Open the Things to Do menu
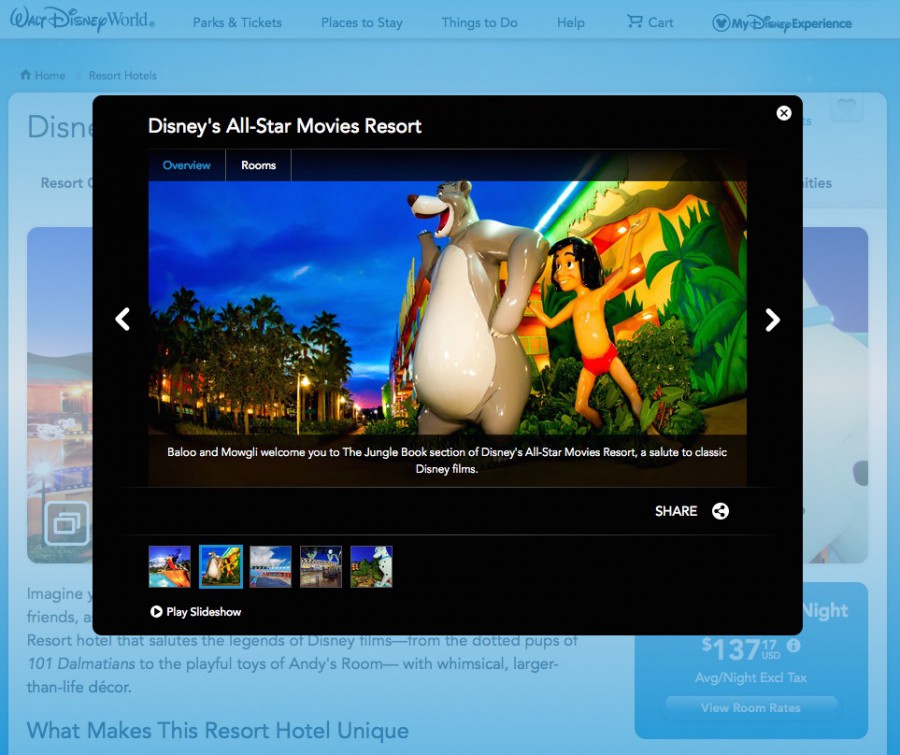This screenshot has height=755, width=900. coord(479,22)
